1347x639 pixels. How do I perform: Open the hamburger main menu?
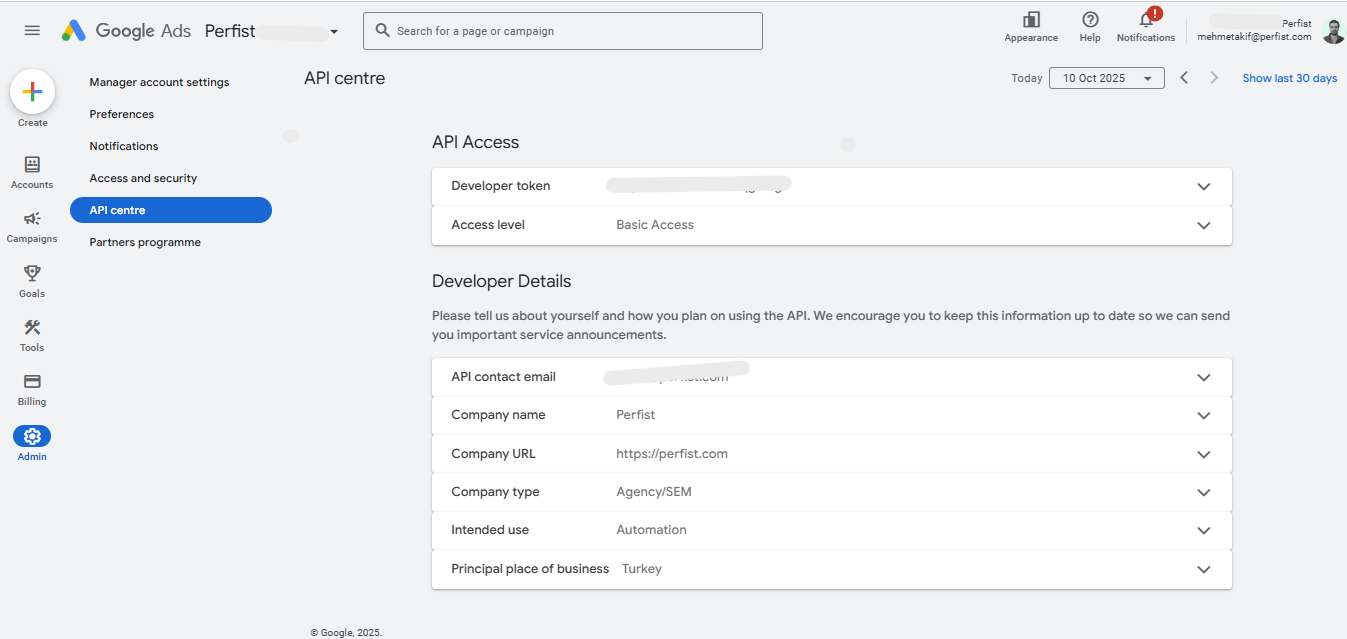32,31
